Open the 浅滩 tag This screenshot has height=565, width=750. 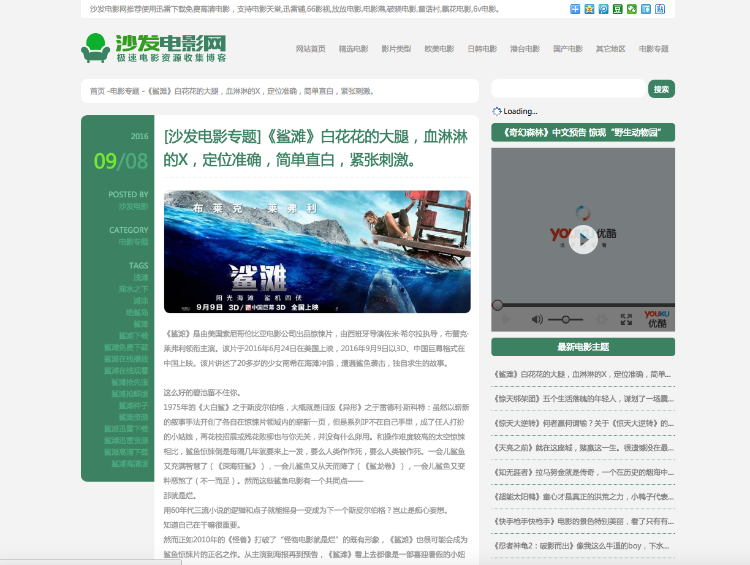(x=141, y=277)
